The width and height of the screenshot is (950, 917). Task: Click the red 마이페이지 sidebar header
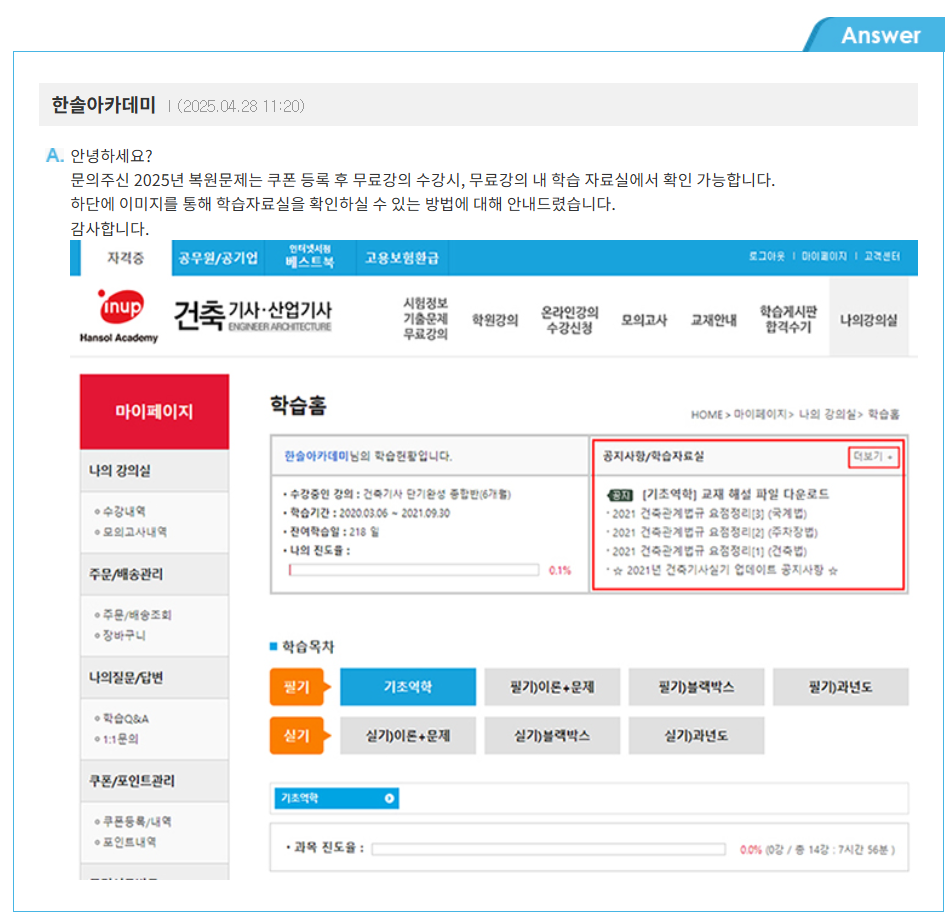[154, 412]
